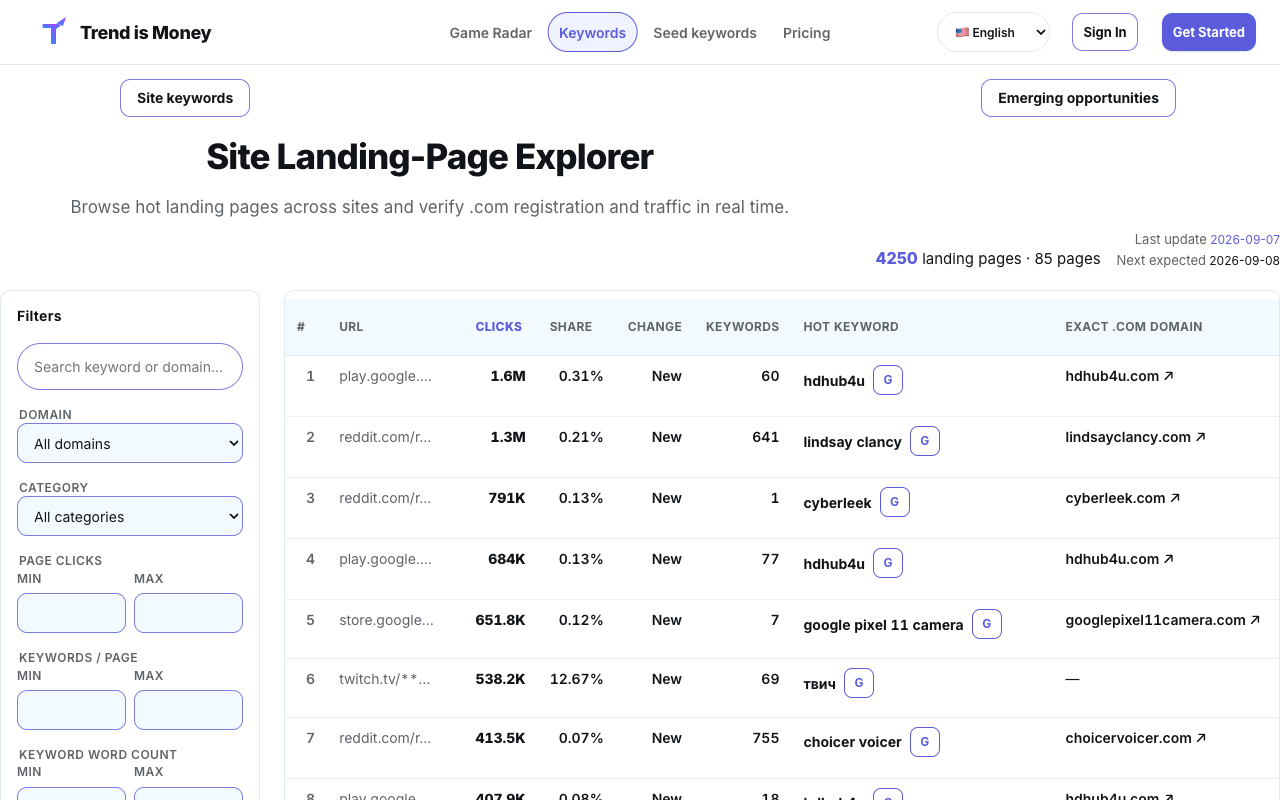Sort by the CLICKS column header
This screenshot has height=800, width=1280.
pos(499,327)
